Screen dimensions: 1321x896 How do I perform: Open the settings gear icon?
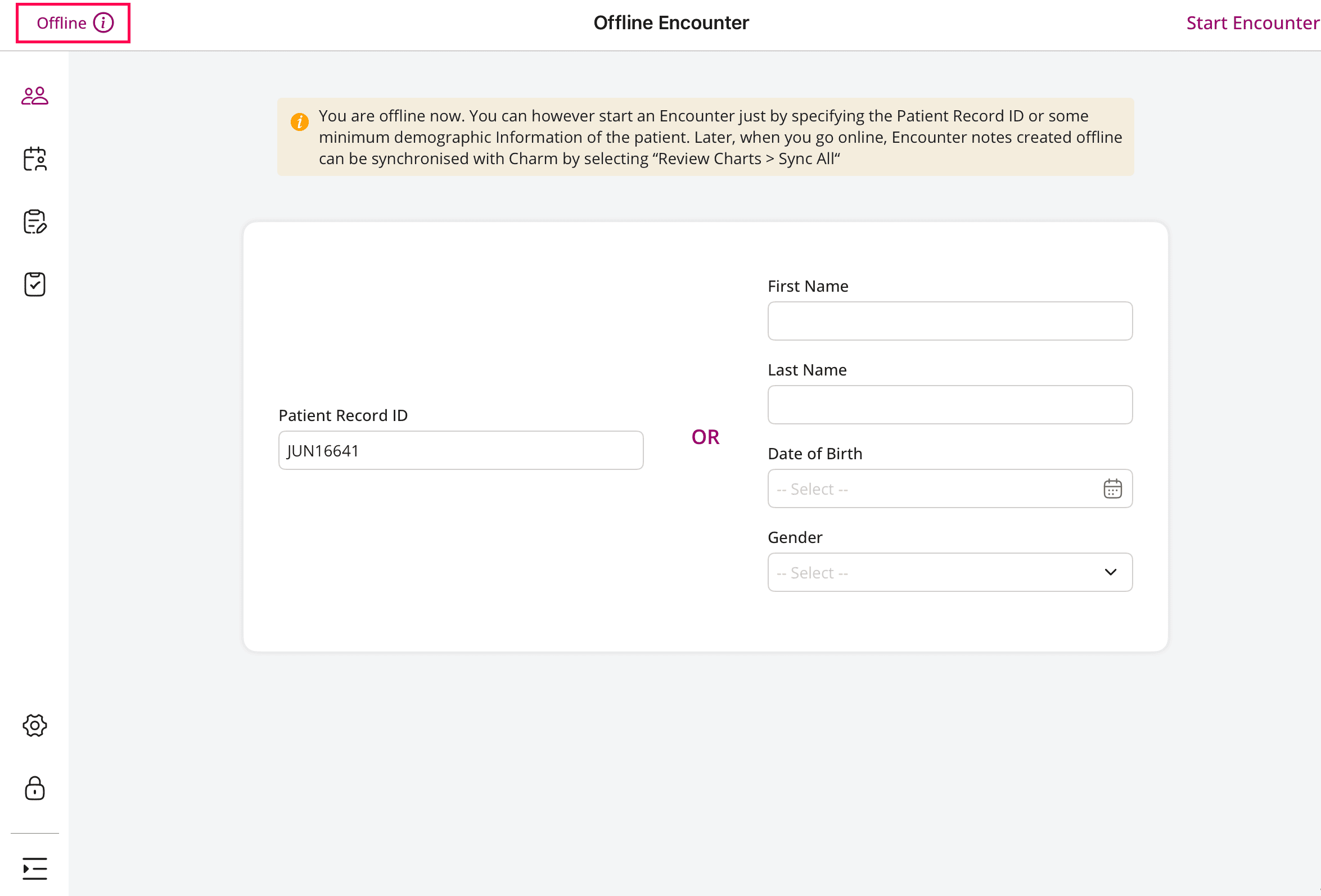tap(35, 726)
